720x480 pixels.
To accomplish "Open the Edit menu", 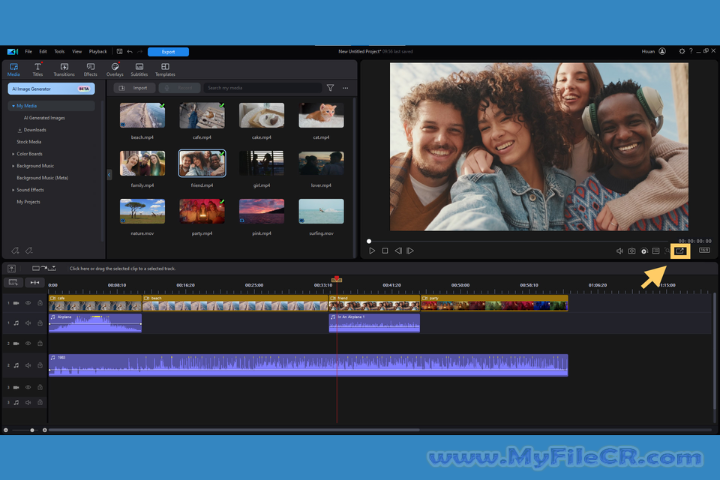I will (x=43, y=51).
